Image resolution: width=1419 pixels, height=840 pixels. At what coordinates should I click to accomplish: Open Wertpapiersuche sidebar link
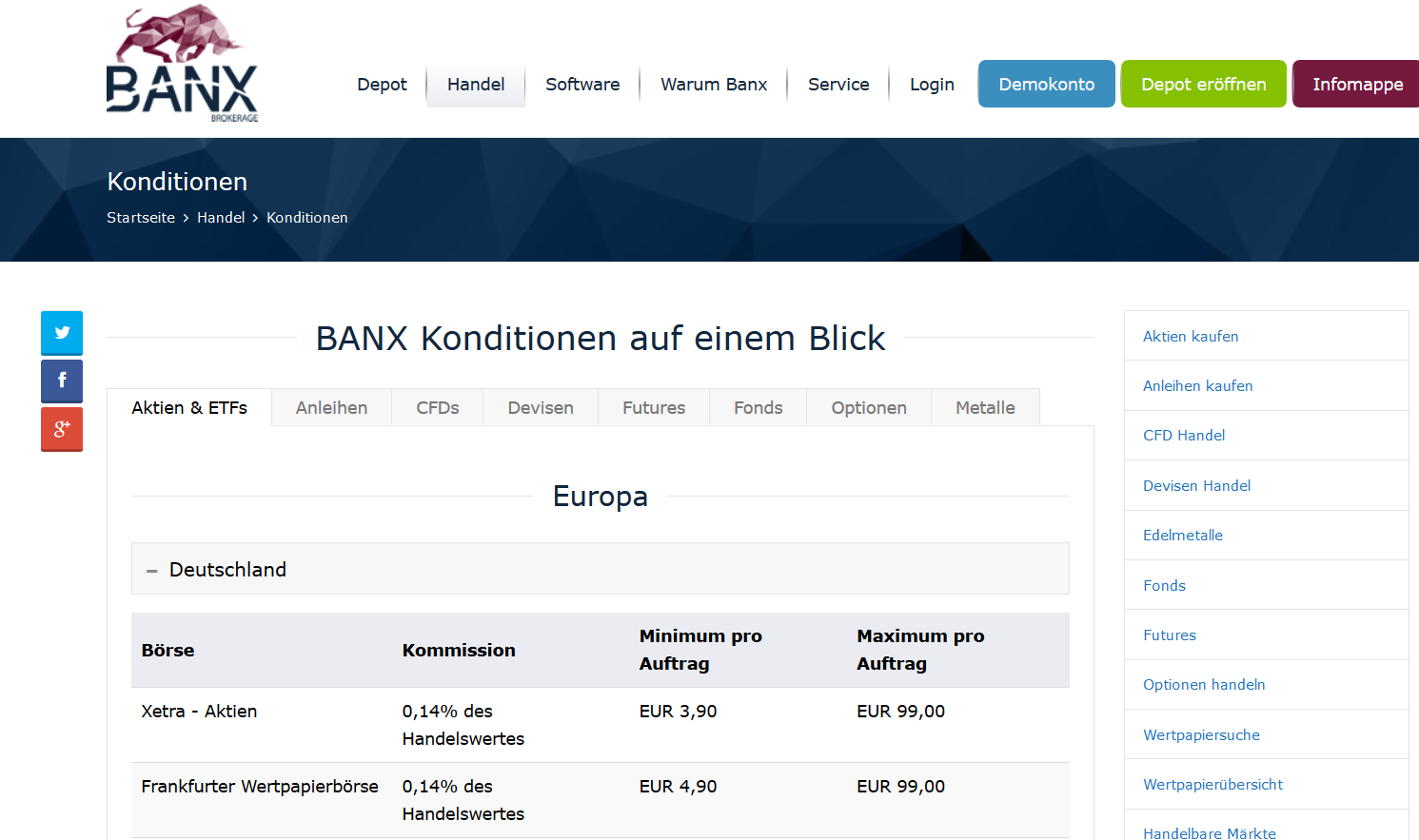tap(1201, 735)
